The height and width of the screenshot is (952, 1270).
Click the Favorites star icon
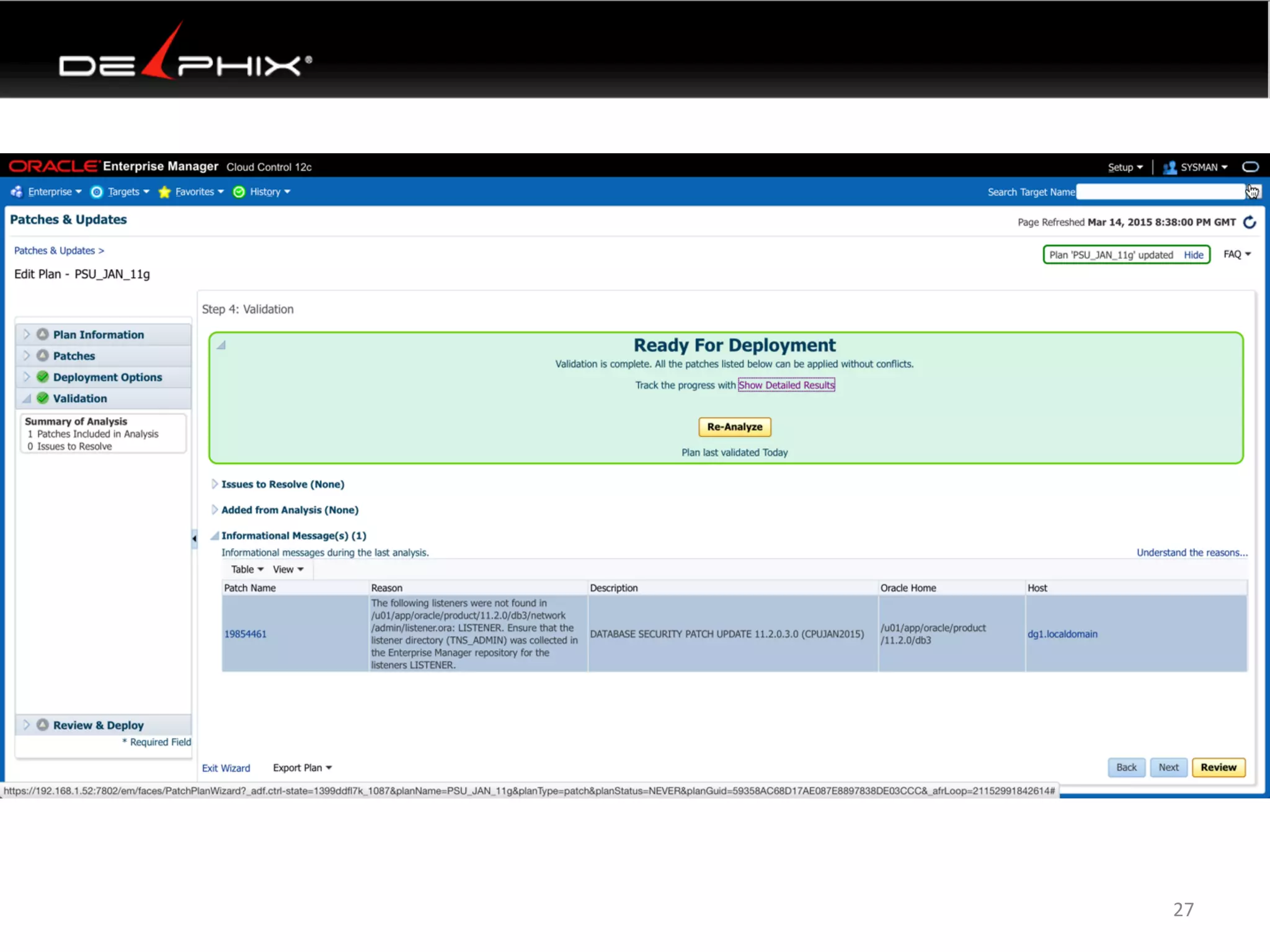click(164, 192)
